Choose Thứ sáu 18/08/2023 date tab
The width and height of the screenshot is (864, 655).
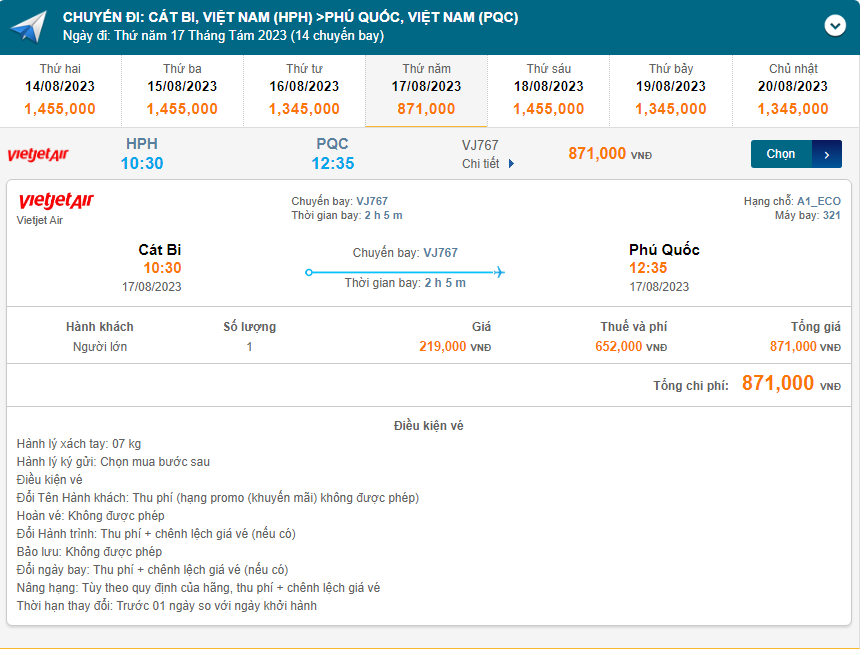tap(549, 90)
